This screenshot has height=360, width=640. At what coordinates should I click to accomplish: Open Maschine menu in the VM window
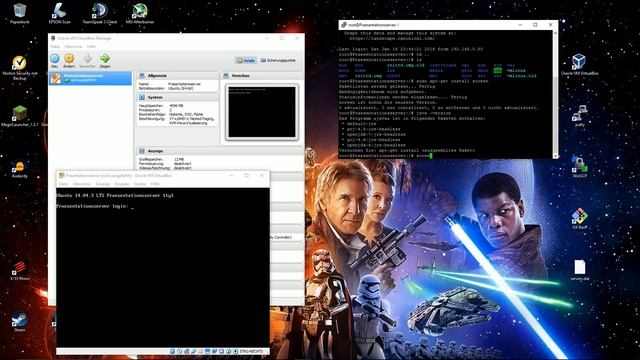point(81,184)
